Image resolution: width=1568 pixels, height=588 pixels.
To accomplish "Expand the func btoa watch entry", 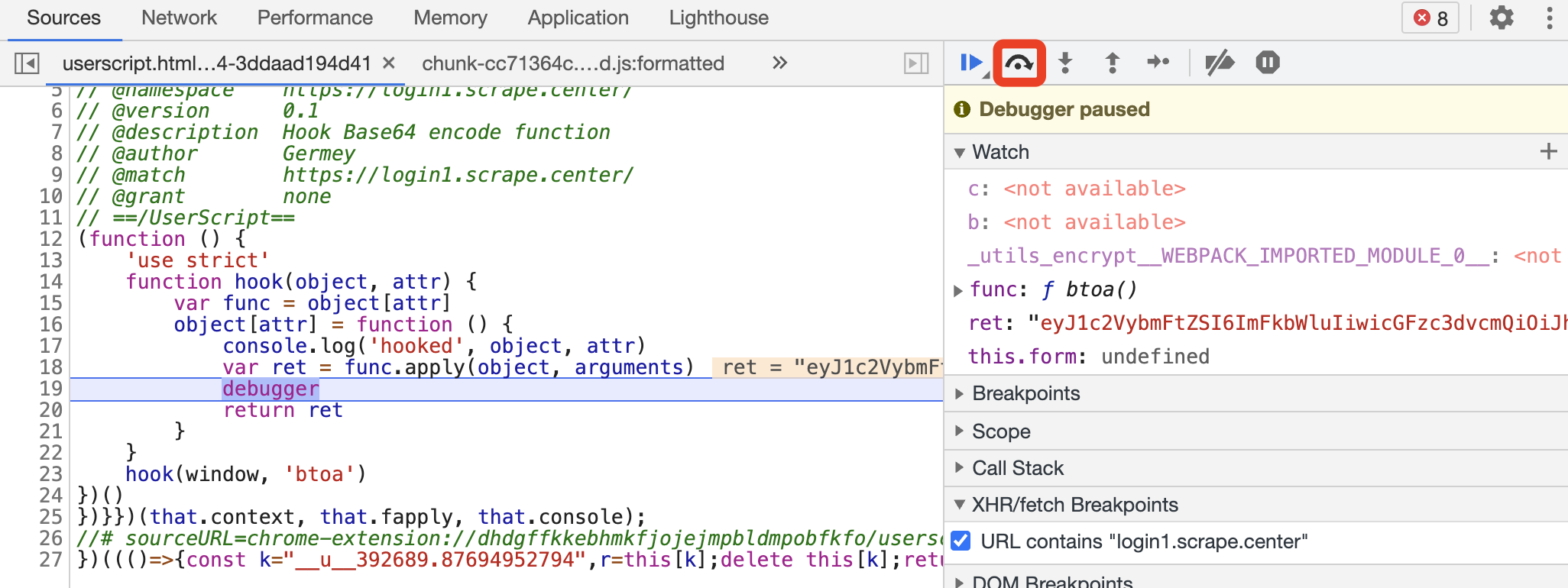I will 958,290.
